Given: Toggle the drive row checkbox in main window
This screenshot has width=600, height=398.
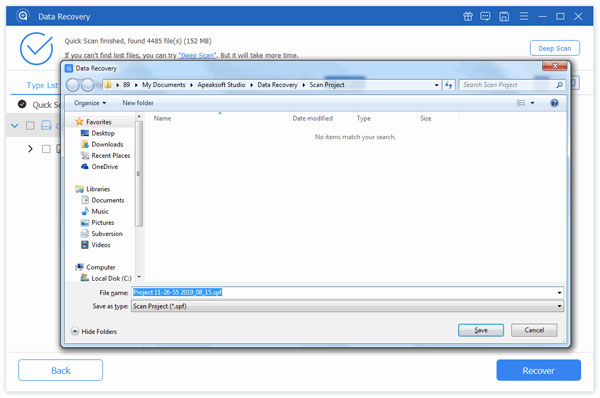Looking at the screenshot, I should [30, 126].
